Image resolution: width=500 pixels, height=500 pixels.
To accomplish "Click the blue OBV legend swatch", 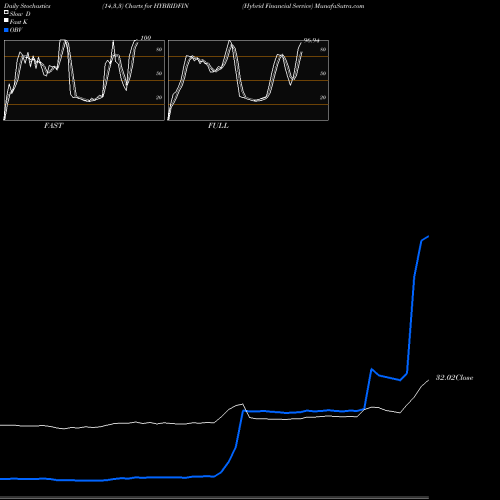I will (6, 30).
